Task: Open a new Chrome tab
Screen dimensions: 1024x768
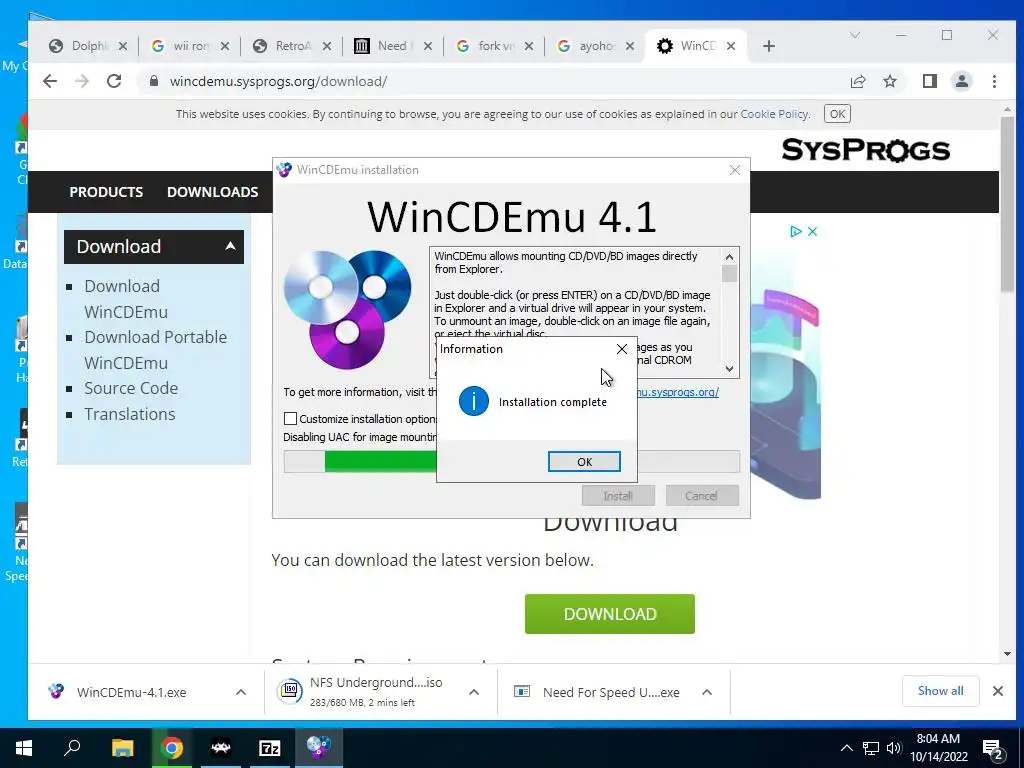Action: tap(769, 46)
